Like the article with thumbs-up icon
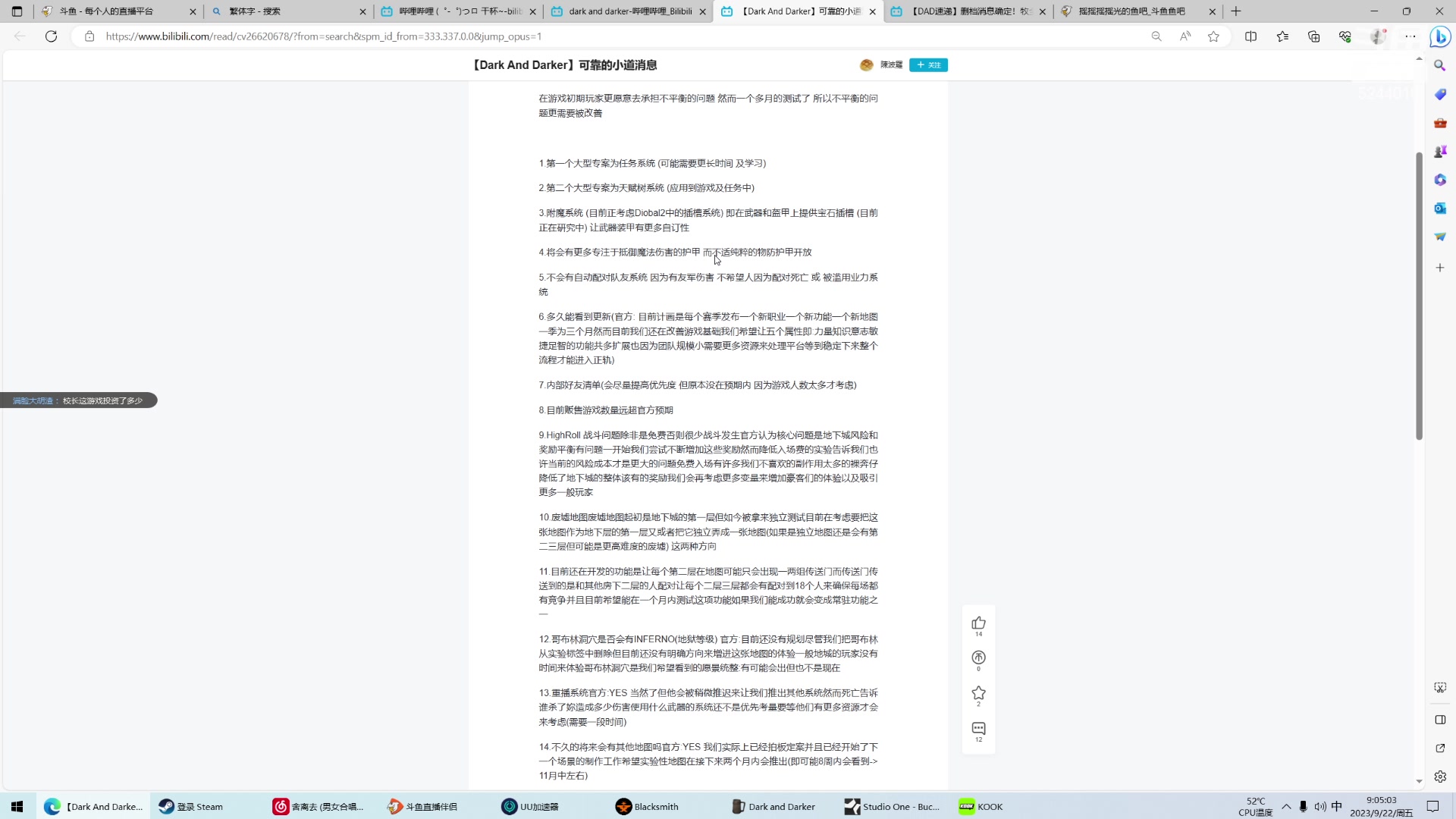 [978, 623]
